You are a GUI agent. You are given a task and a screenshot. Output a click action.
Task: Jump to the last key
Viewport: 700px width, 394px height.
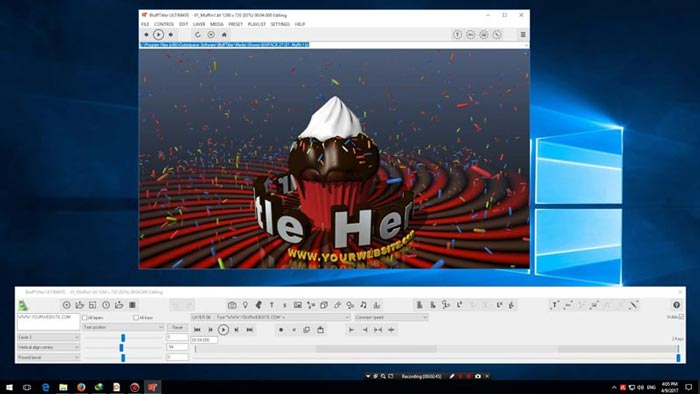pyautogui.click(x=250, y=330)
